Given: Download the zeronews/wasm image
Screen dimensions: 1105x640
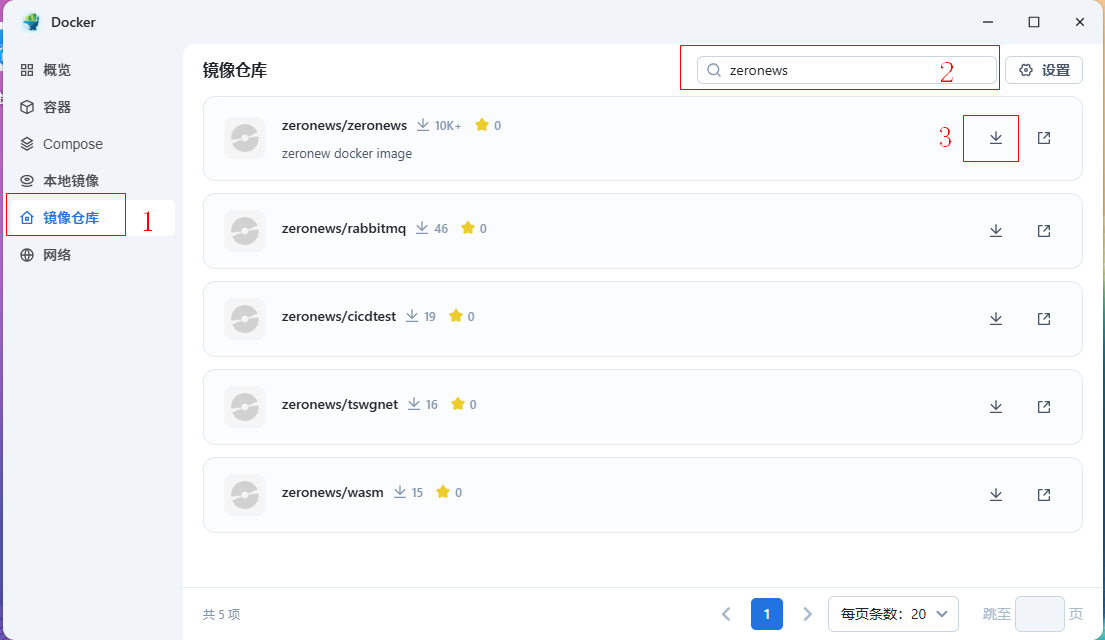Looking at the screenshot, I should click(x=995, y=495).
